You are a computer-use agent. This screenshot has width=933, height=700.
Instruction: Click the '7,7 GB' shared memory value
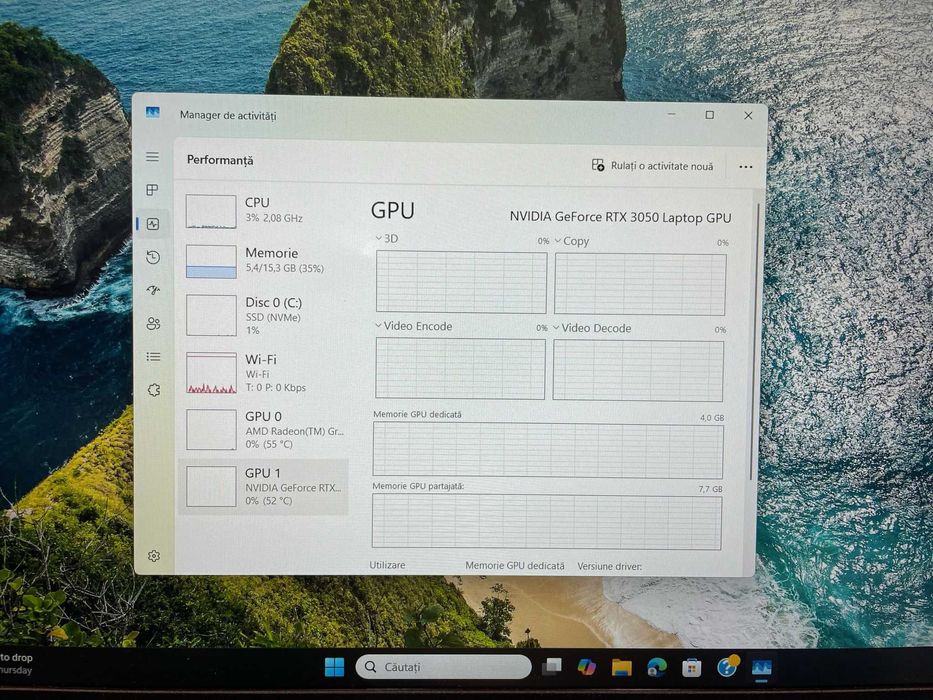(710, 489)
